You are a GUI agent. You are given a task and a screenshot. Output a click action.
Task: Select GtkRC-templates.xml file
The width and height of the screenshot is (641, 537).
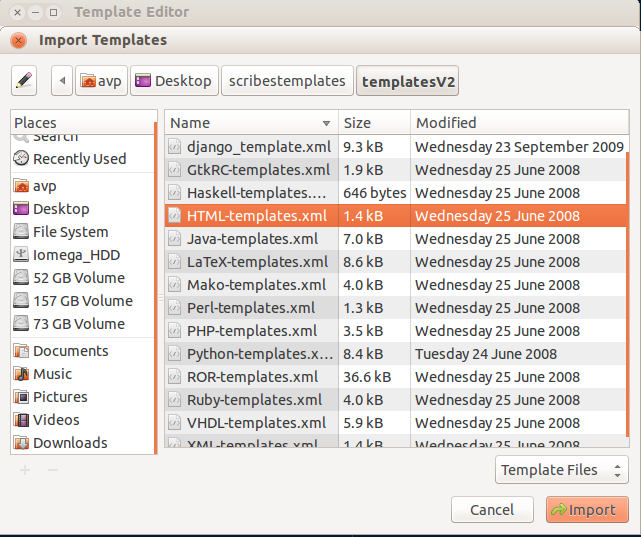[395, 170]
